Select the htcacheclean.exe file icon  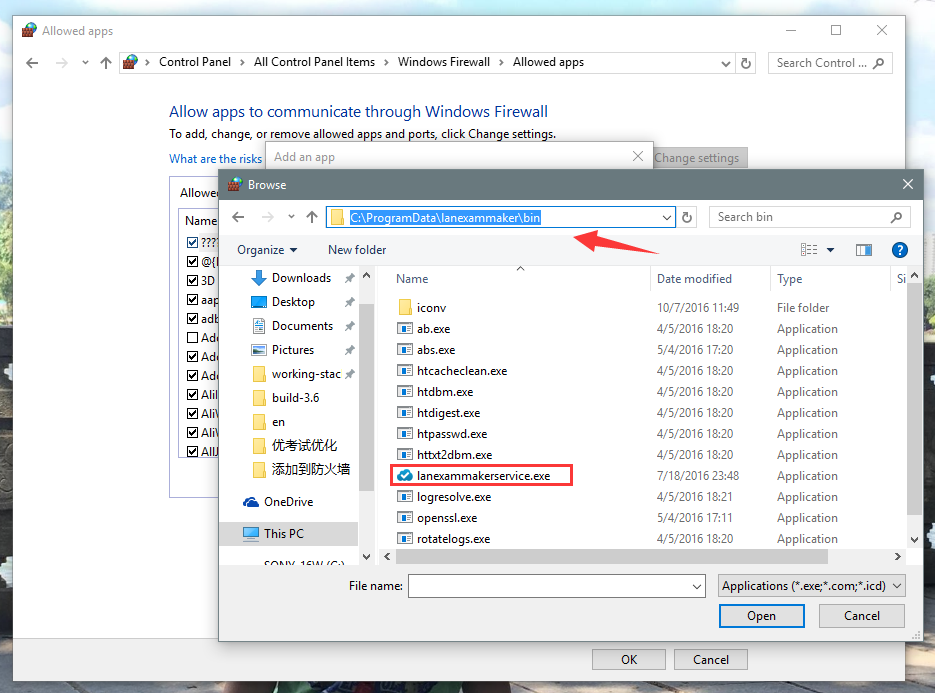coord(405,370)
